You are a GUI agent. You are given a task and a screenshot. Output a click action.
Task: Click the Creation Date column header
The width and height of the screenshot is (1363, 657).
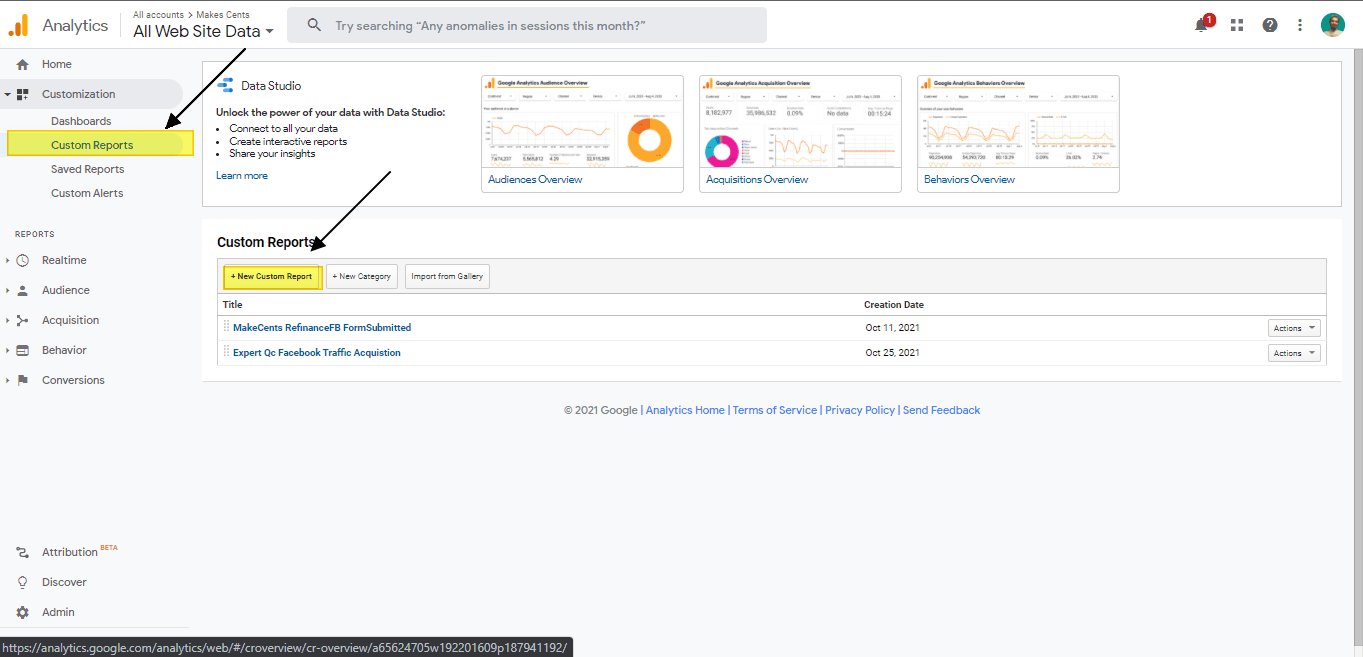pos(894,305)
